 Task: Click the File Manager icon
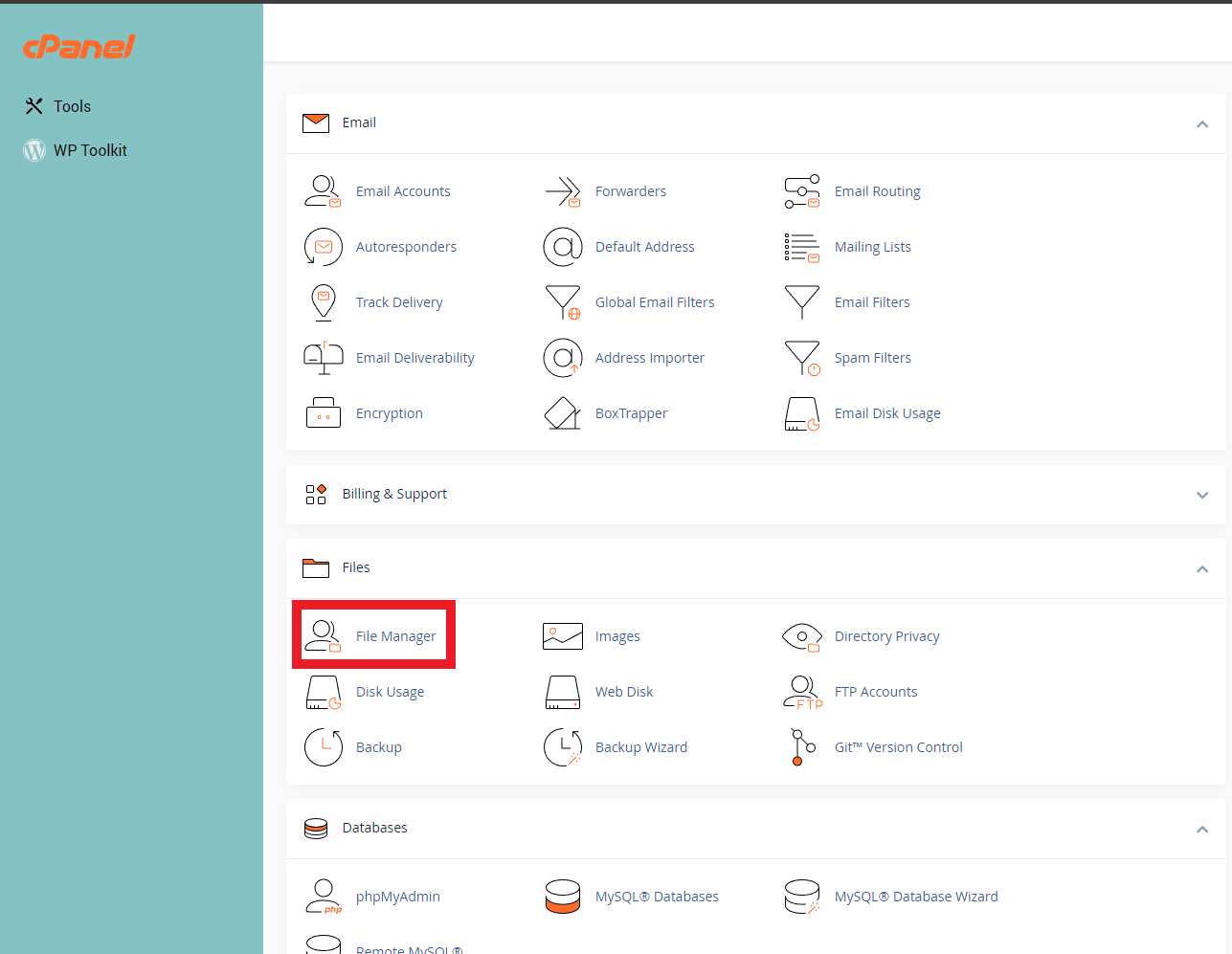coord(323,636)
